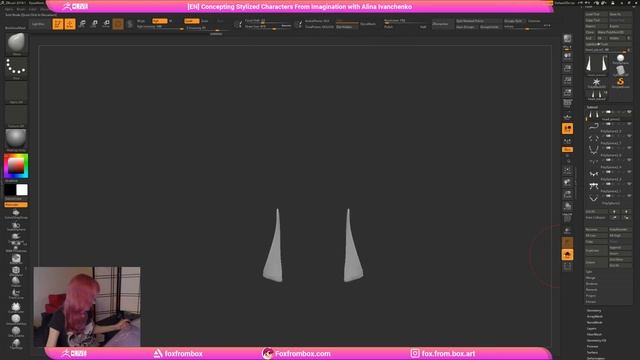640x360 pixels.
Task: Expand the ArrayMesh sub-palette
Action: tap(595, 316)
